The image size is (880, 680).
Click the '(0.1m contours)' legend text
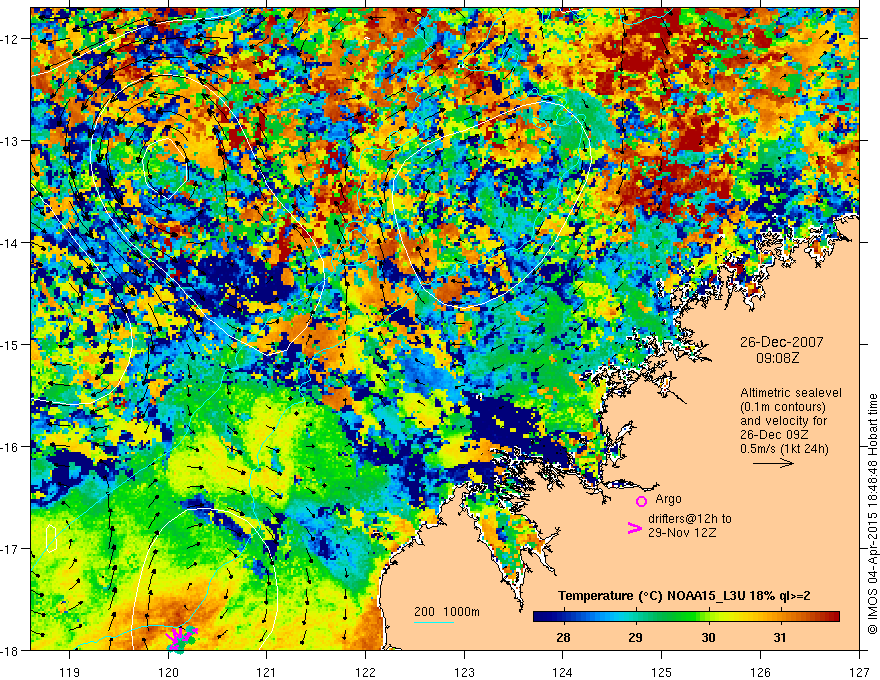click(x=782, y=407)
